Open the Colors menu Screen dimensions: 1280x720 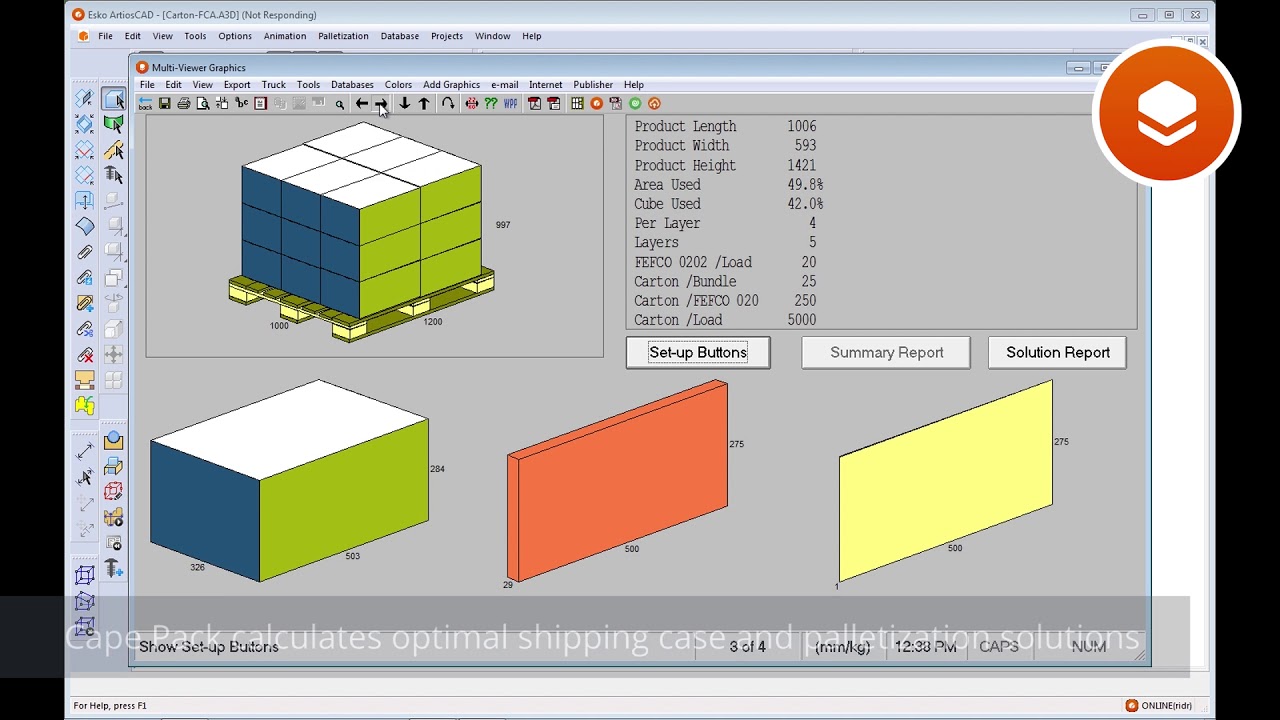398,85
